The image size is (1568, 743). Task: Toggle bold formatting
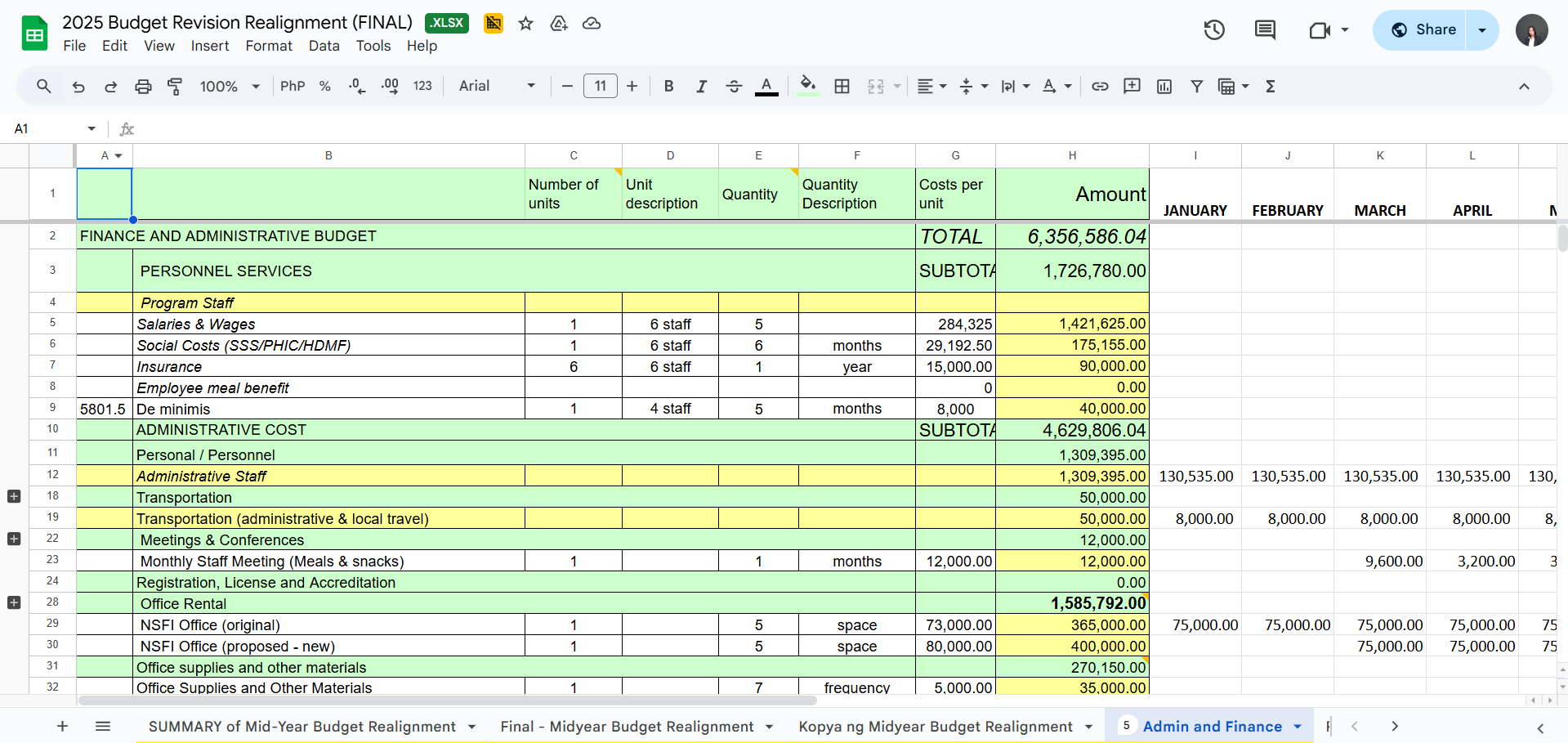point(668,87)
